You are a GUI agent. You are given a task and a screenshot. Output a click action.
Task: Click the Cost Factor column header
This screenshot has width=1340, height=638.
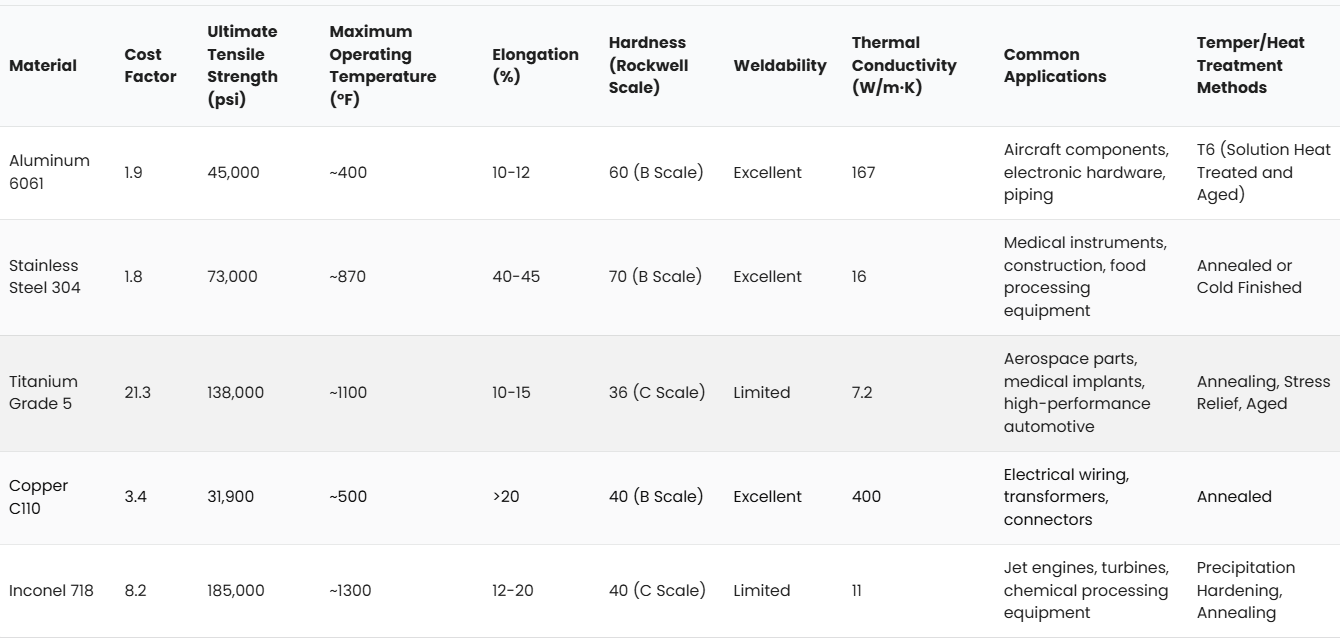[x=150, y=66]
